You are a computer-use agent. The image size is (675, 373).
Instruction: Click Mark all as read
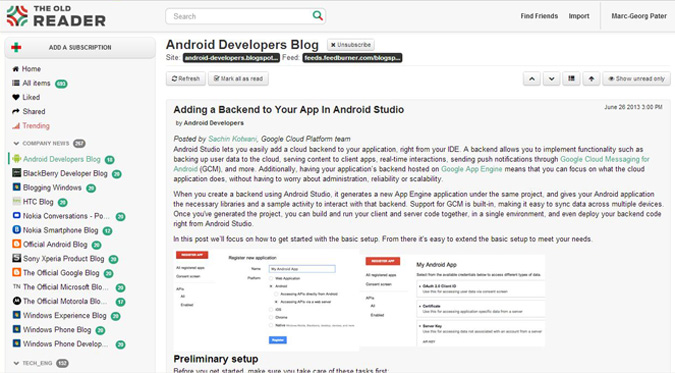click(x=238, y=79)
